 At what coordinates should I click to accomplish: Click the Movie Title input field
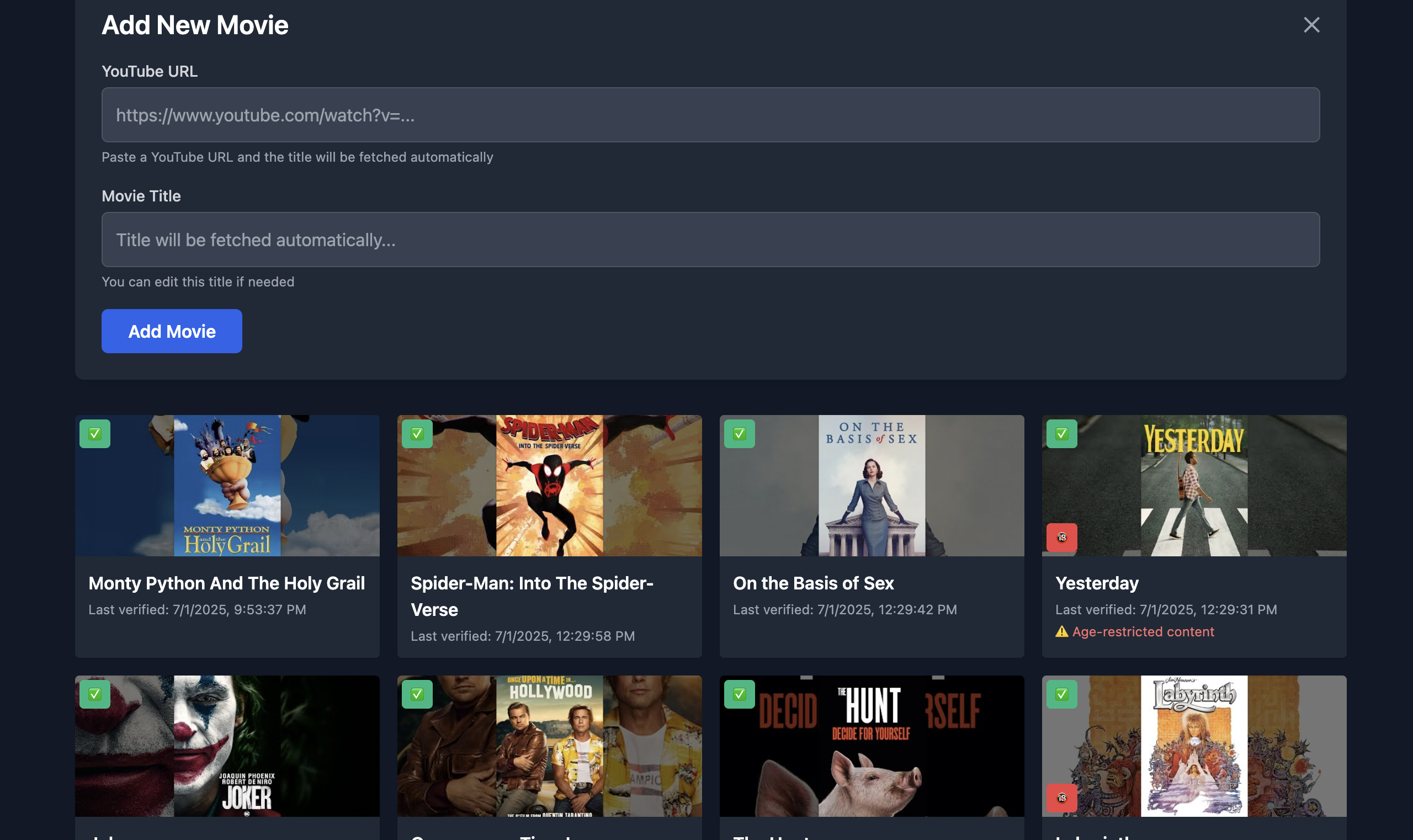click(710, 240)
